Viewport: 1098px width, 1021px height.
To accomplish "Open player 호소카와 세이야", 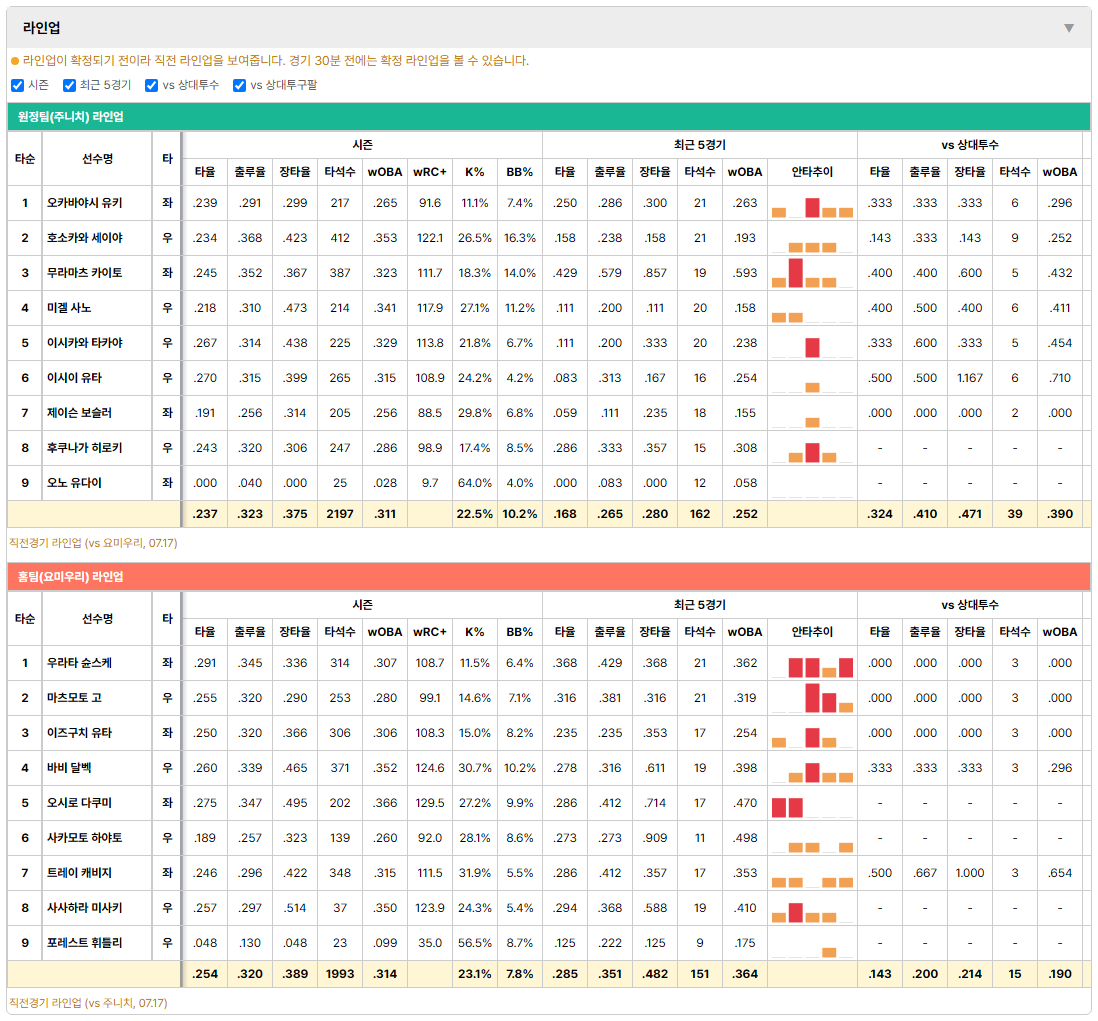I will (x=85, y=238).
